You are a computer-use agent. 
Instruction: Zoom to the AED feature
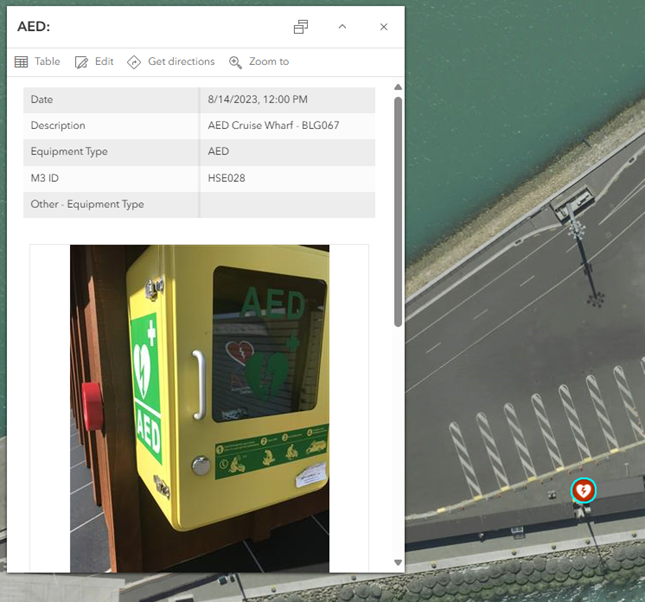pos(259,62)
